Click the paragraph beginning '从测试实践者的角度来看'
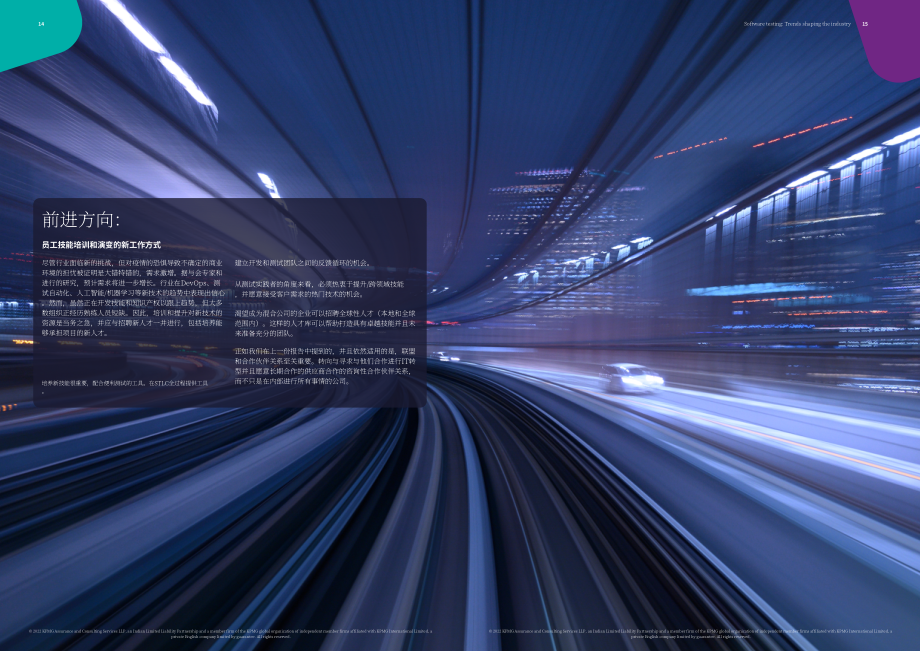The image size is (920, 651). pyautogui.click(x=320, y=289)
